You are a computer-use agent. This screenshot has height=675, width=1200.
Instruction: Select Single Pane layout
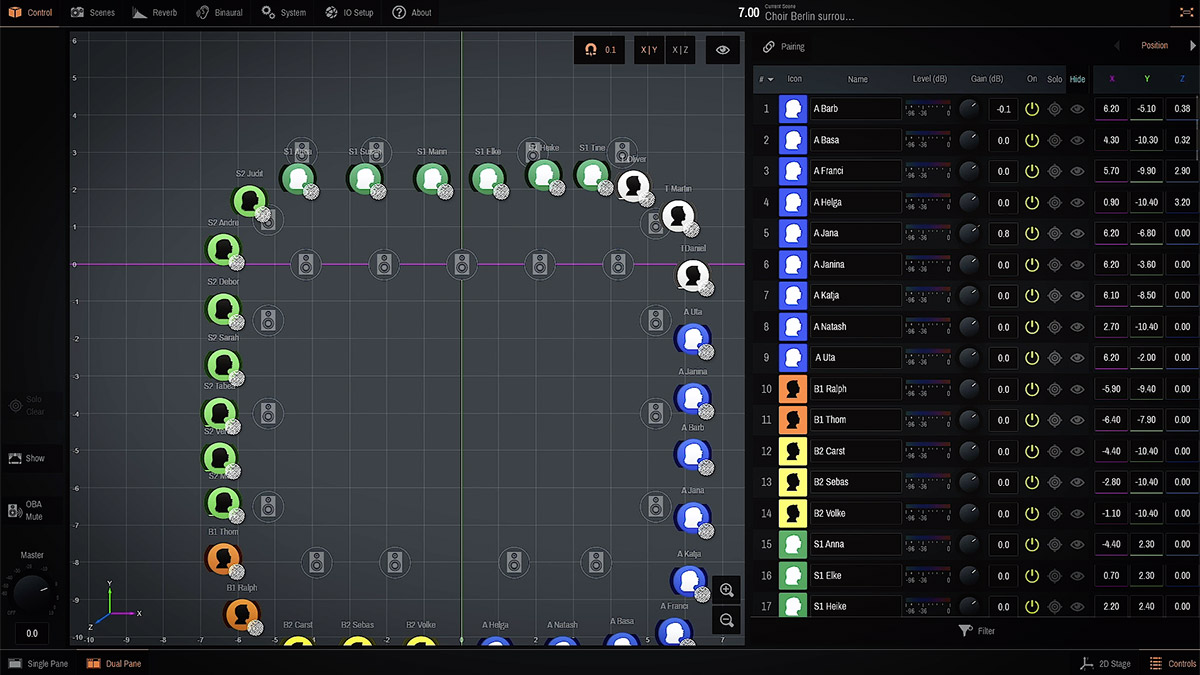click(x=39, y=664)
